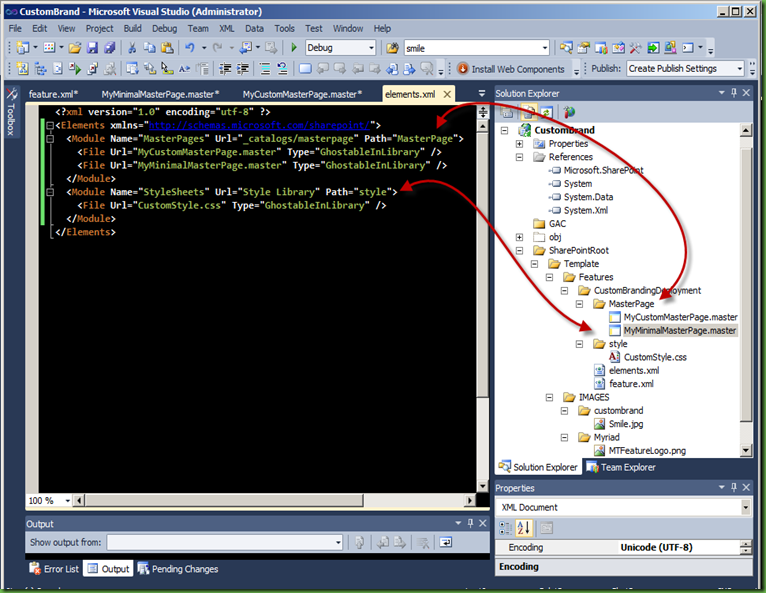Select MTFeatureLogo.png in the tree
Image resolution: width=766 pixels, height=593 pixels.
click(x=647, y=451)
